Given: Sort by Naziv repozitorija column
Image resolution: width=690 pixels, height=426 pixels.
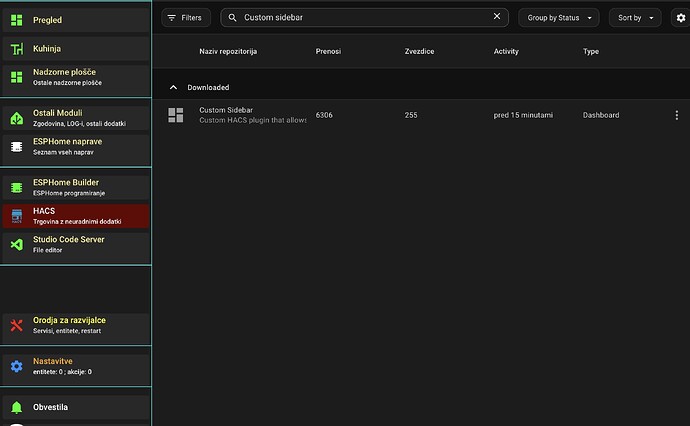Looking at the screenshot, I should coord(228,51).
